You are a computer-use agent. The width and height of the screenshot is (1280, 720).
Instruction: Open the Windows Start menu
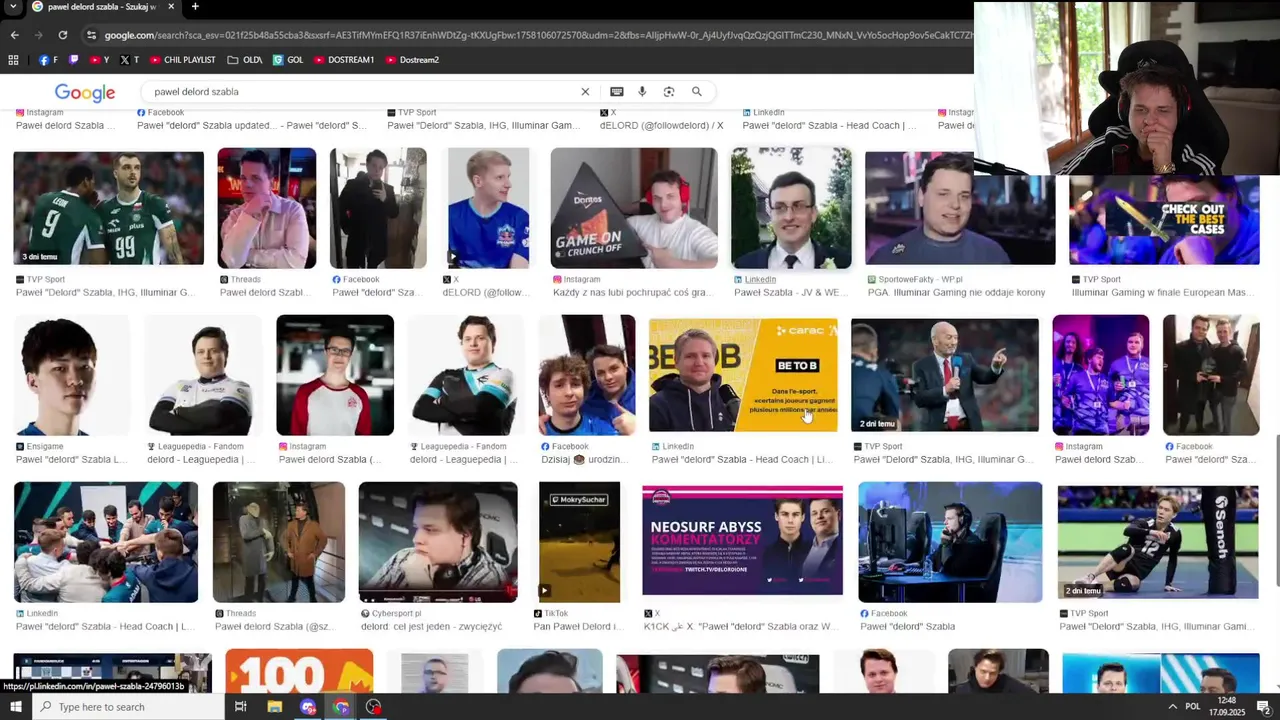pos(16,707)
